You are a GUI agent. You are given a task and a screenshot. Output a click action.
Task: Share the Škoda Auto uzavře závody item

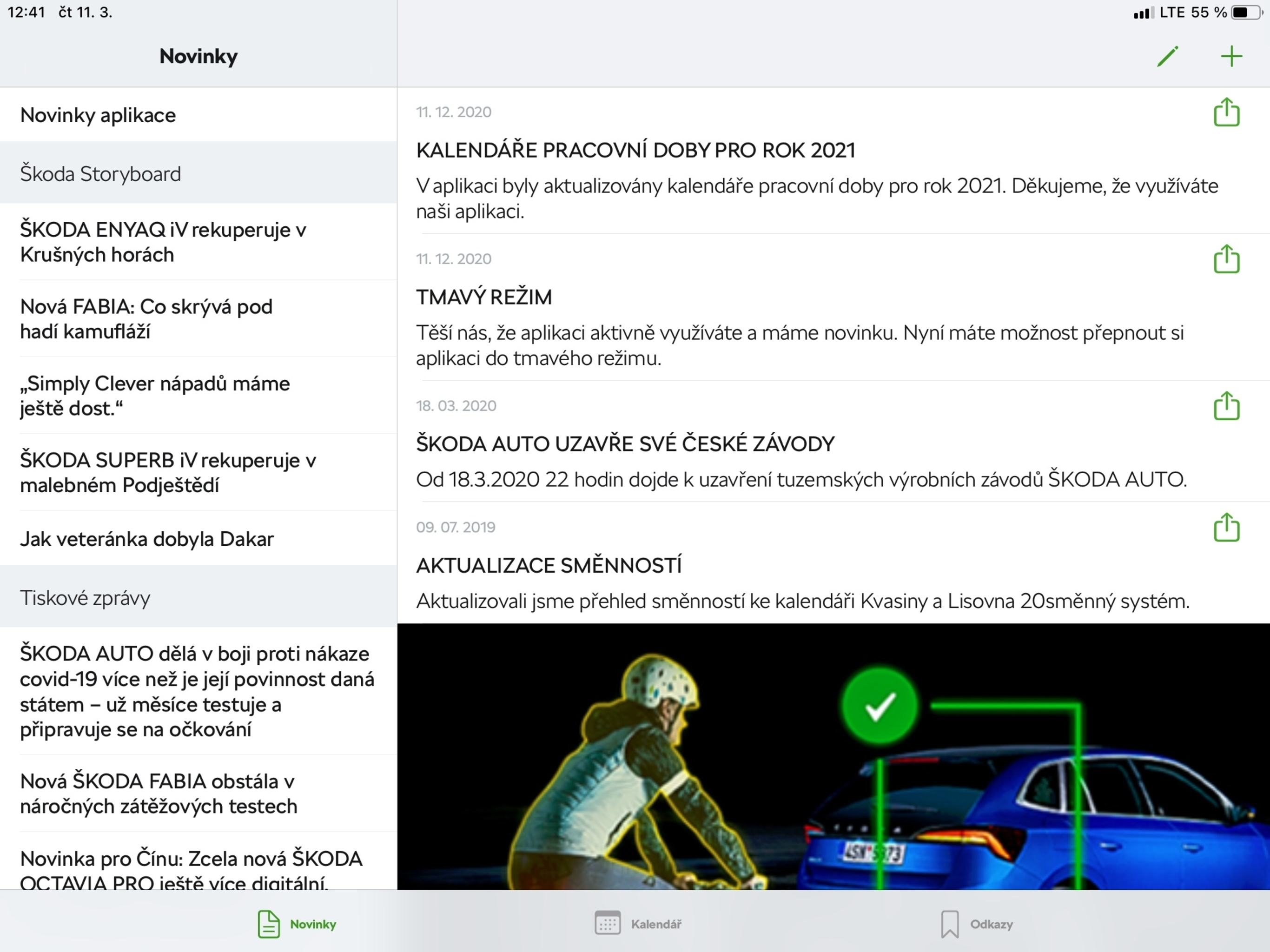point(1226,406)
